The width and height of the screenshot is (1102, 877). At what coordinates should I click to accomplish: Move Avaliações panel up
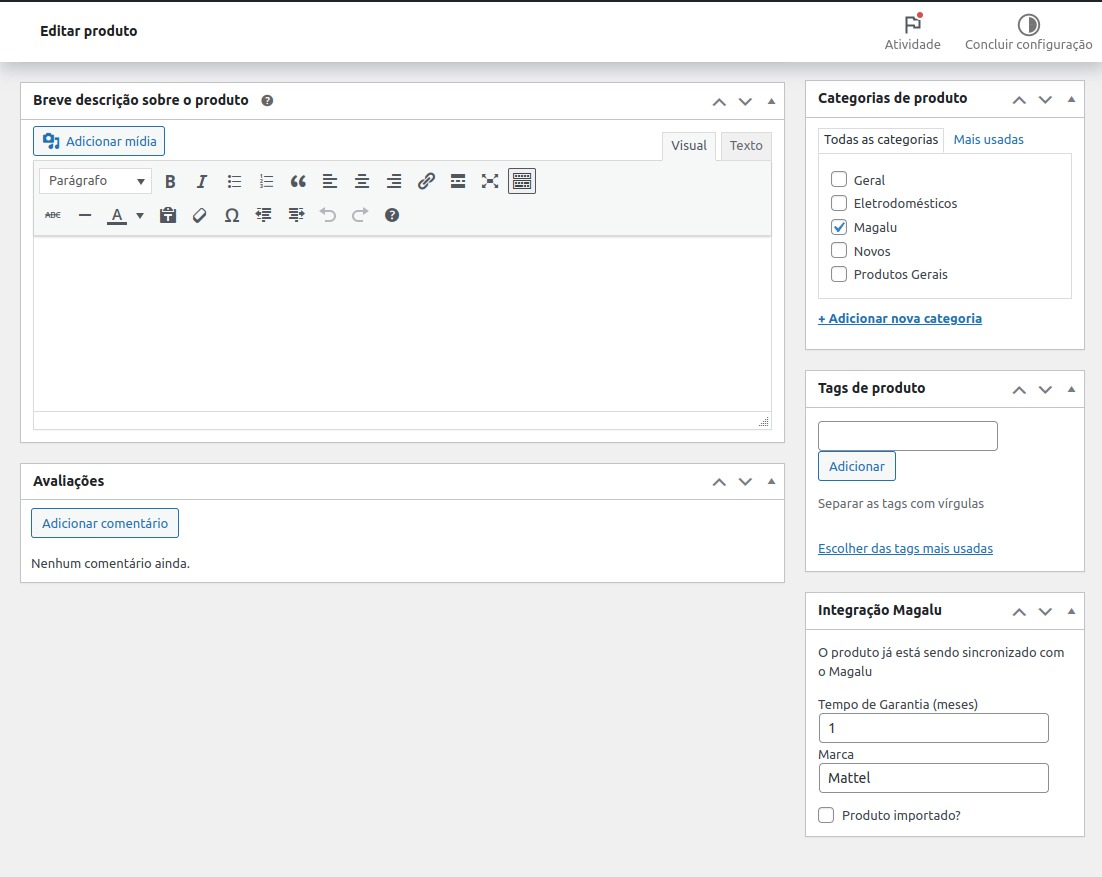719,481
